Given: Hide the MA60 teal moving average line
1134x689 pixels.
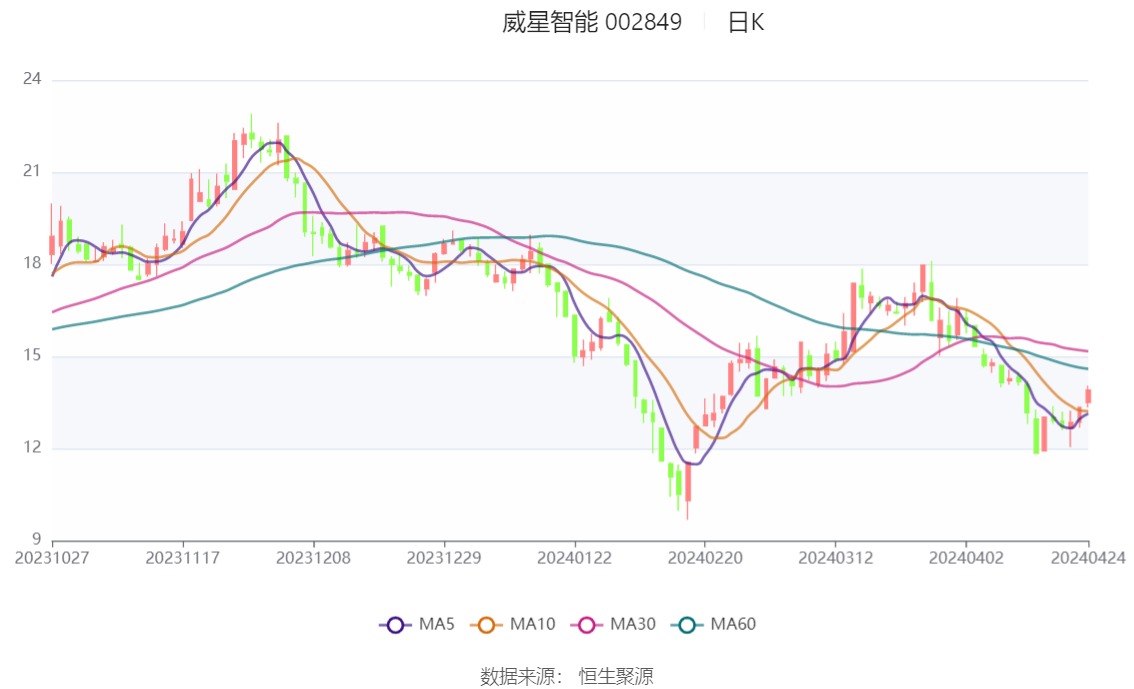Looking at the screenshot, I should point(688,625).
